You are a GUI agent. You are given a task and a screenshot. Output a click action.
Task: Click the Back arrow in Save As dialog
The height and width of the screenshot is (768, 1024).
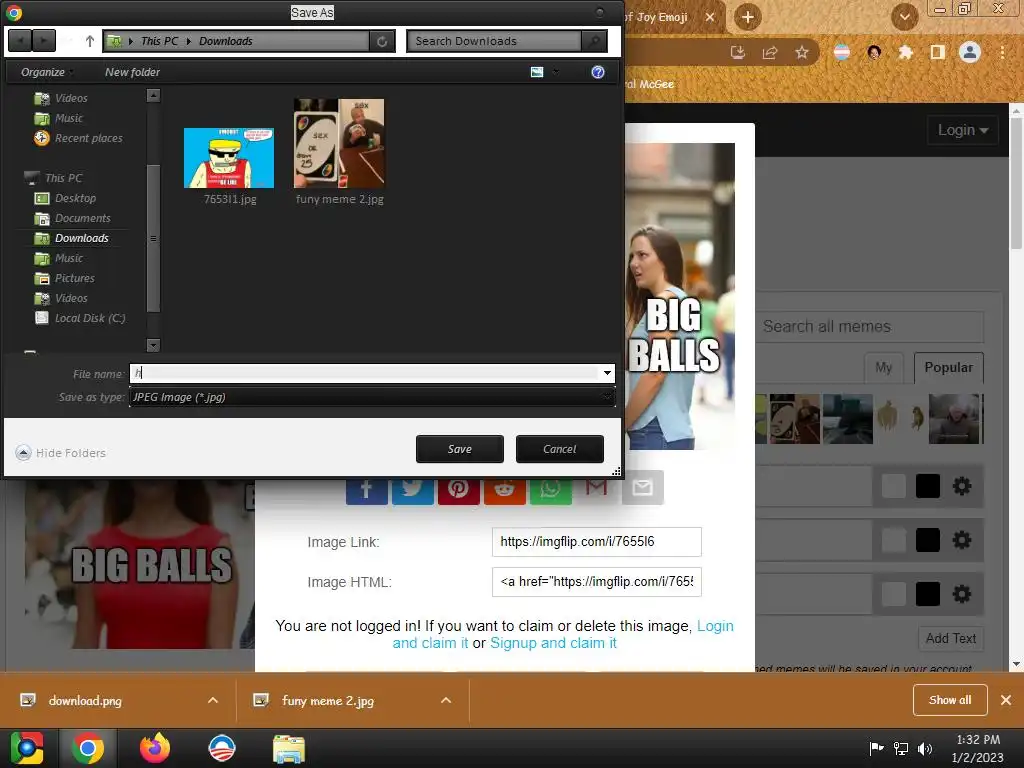click(x=20, y=41)
